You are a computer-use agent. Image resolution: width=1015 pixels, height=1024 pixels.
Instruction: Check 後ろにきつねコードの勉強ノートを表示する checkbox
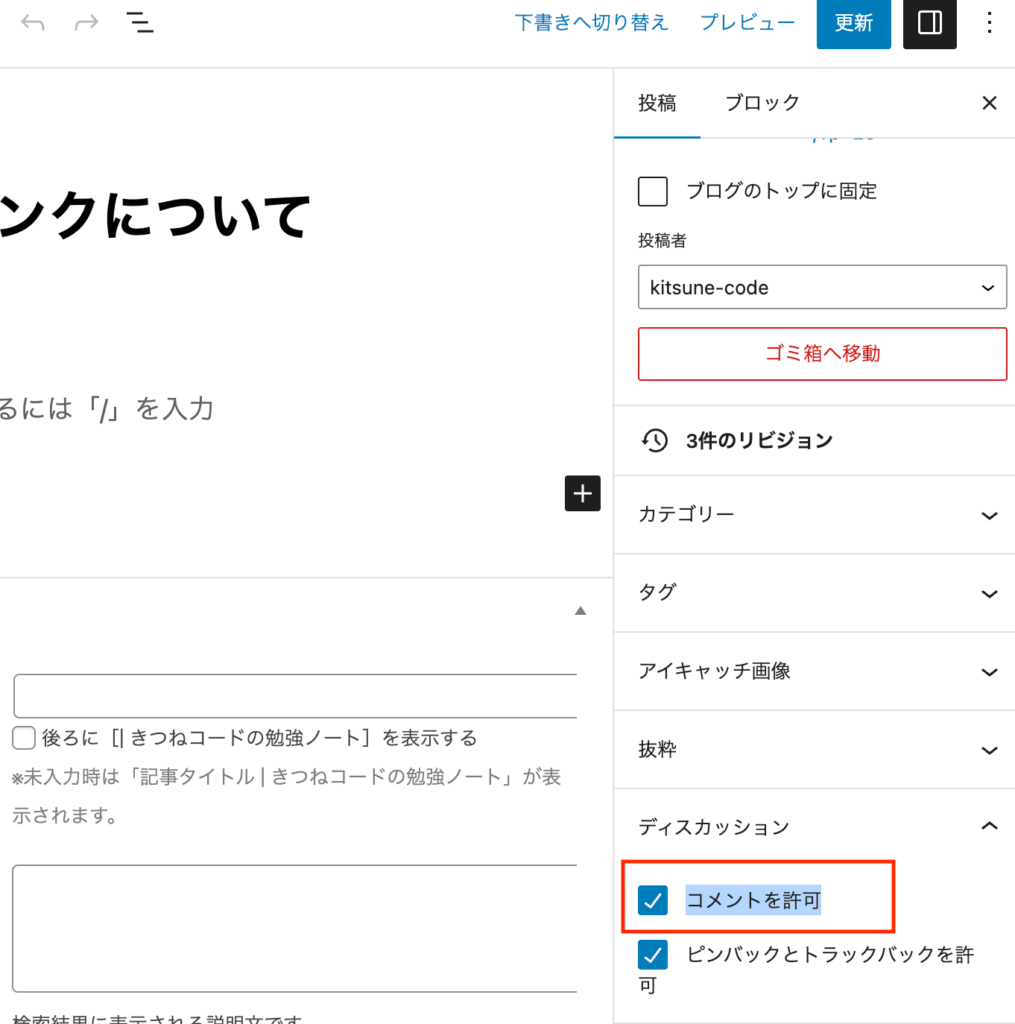[x=24, y=738]
